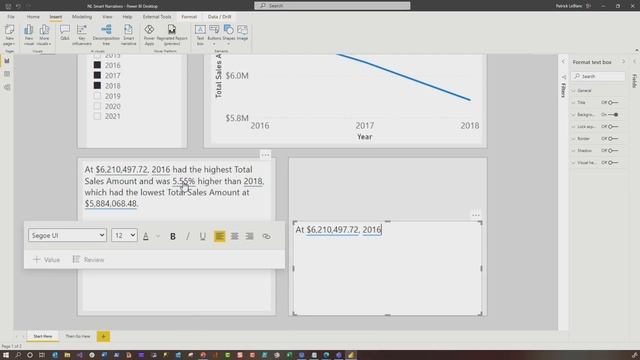Image resolution: width=640 pixels, height=360 pixels.
Task: Check the 2021 year checkbox
Action: (97, 116)
